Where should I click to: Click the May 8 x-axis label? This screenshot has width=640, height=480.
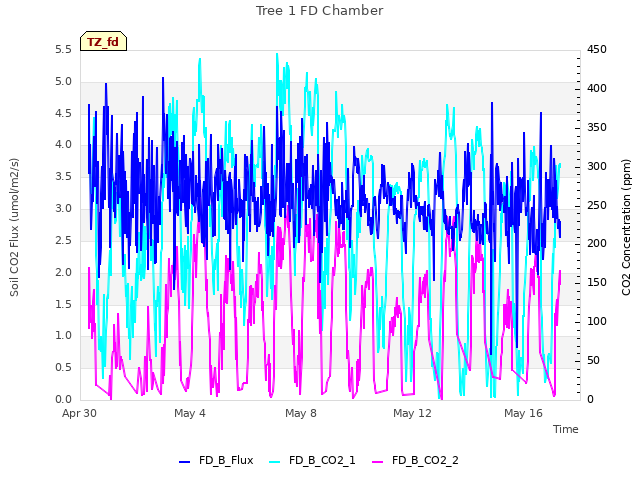301,413
